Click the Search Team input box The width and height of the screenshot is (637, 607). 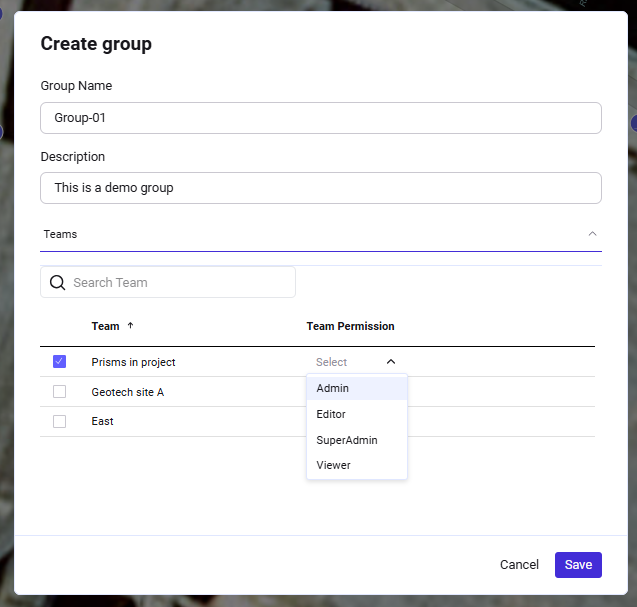tap(180, 283)
